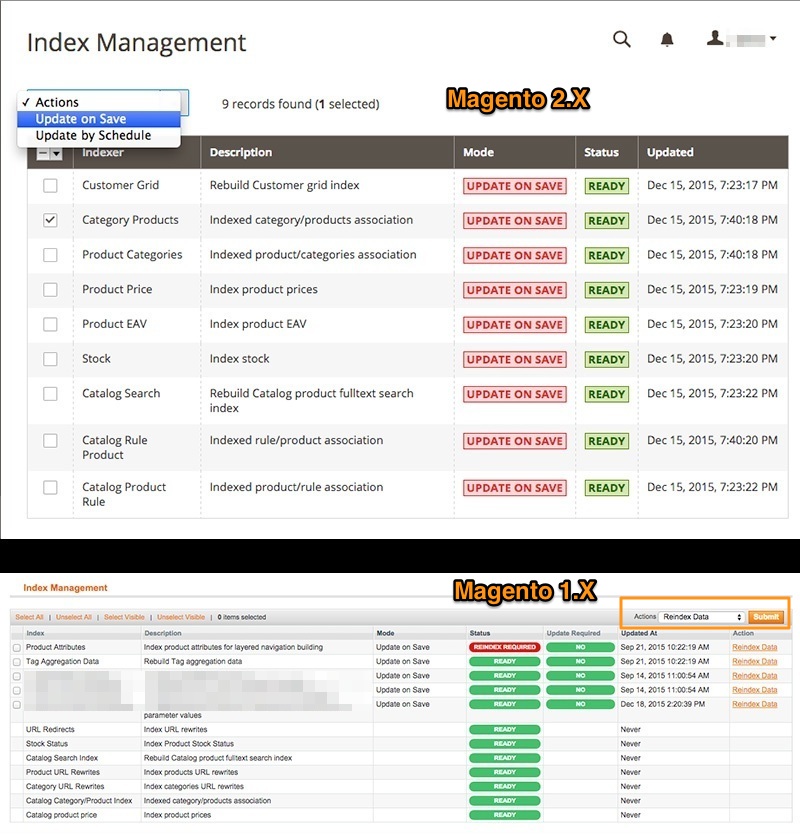Open the search magnifier icon
This screenshot has width=800, height=838.
coord(622,40)
